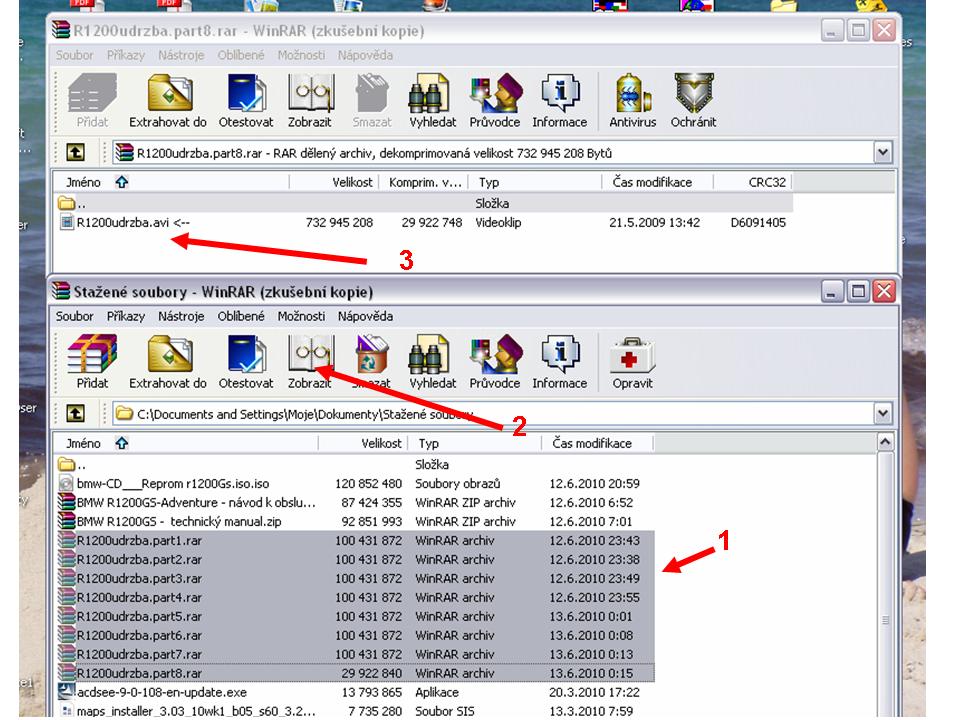Click Ochránit in the part8.rar window
The image size is (960, 720).
click(693, 100)
